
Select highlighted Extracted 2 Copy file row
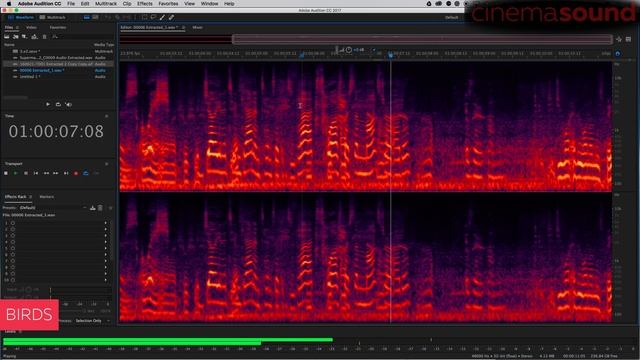[58, 64]
